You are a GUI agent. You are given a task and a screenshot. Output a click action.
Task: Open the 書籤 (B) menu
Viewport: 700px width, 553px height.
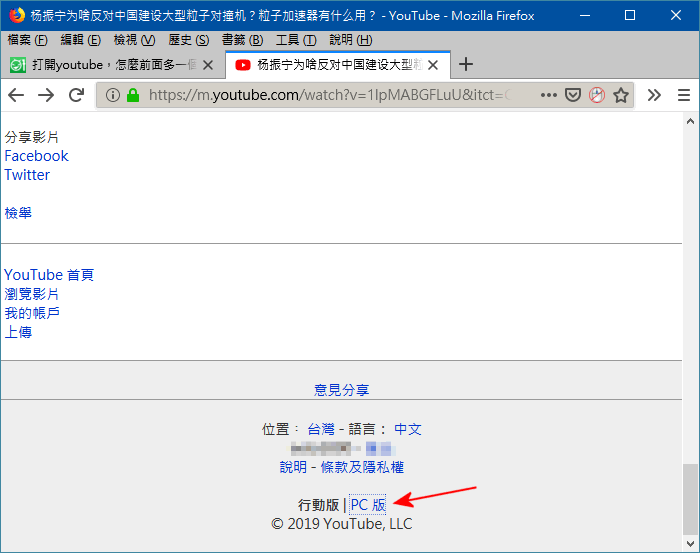[242, 40]
